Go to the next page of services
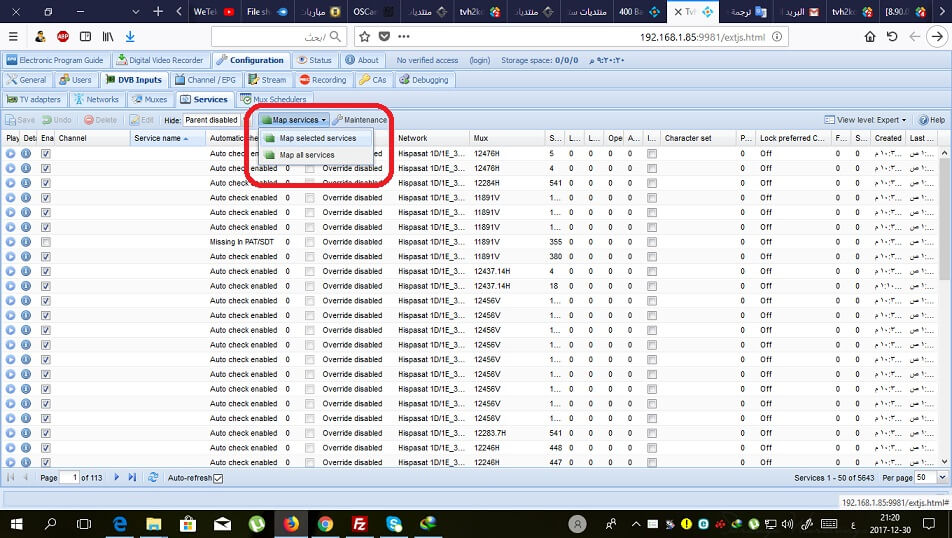952x538 pixels. [117, 478]
